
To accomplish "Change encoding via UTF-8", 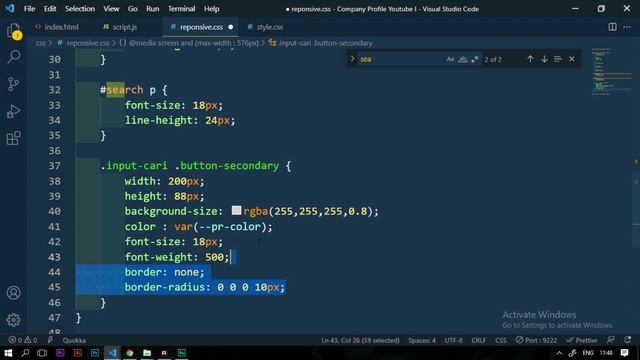I will tap(453, 340).
